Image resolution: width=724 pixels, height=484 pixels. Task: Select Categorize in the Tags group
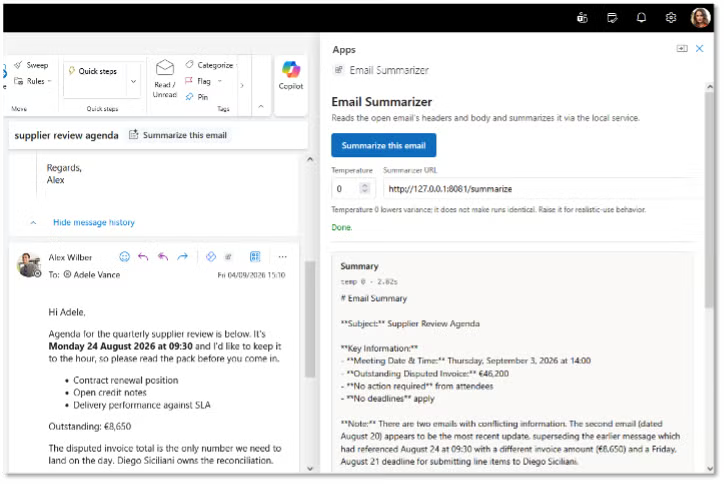coord(209,65)
